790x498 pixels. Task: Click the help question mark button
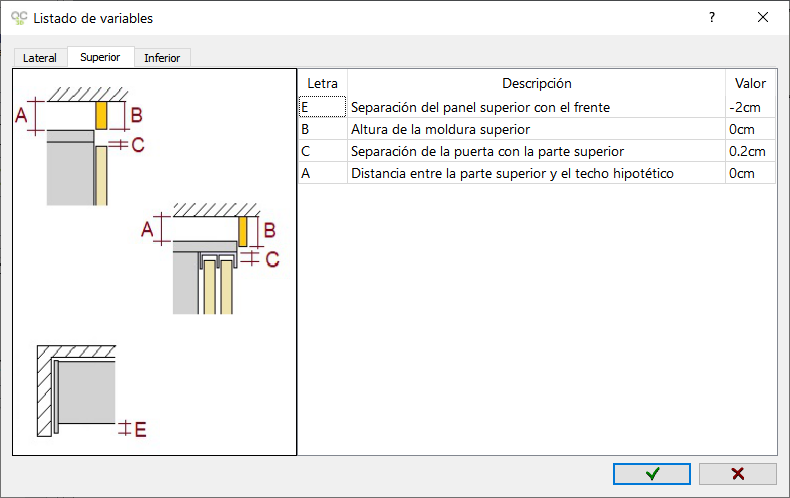tap(711, 18)
